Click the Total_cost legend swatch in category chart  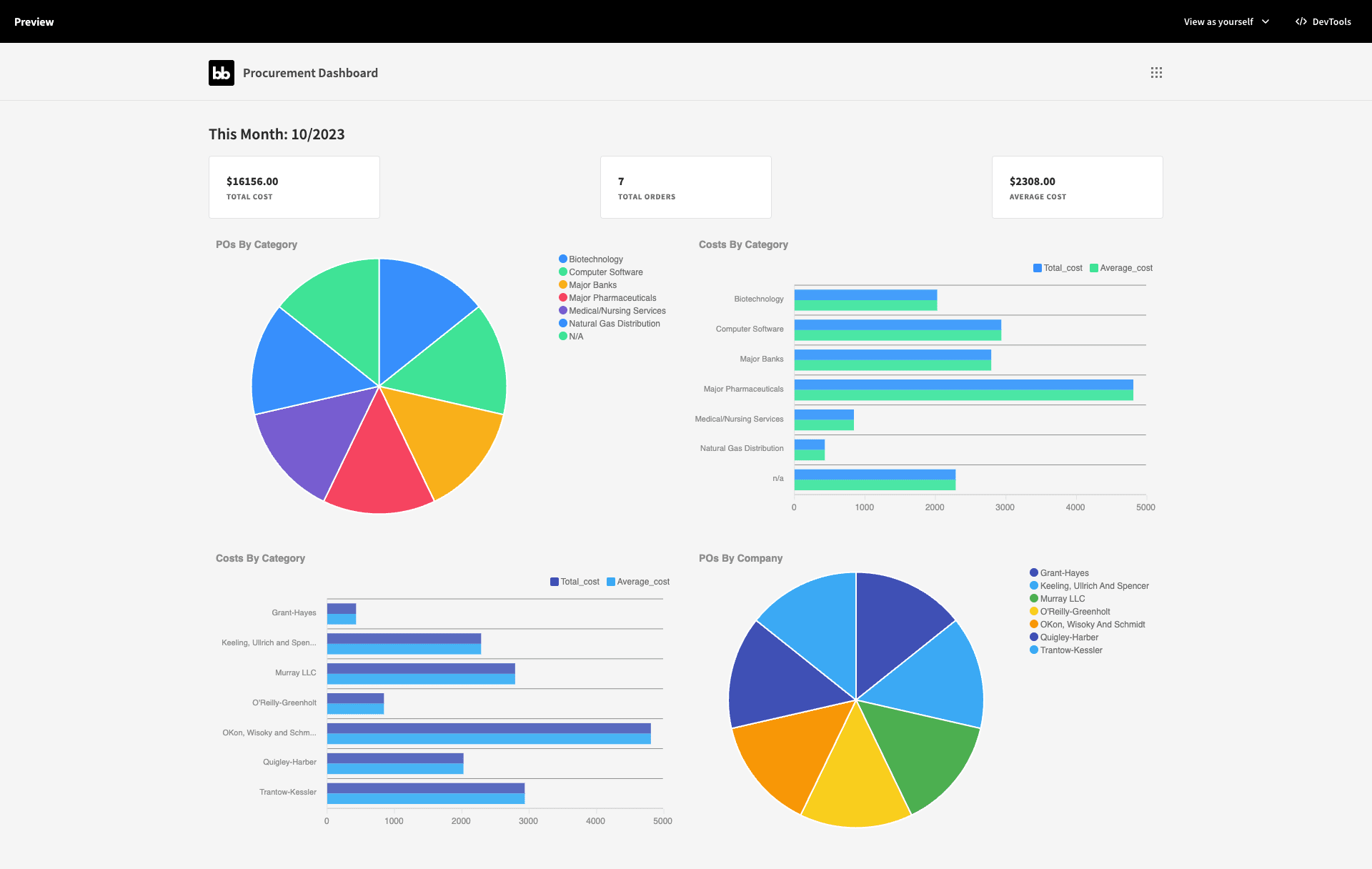(1038, 268)
